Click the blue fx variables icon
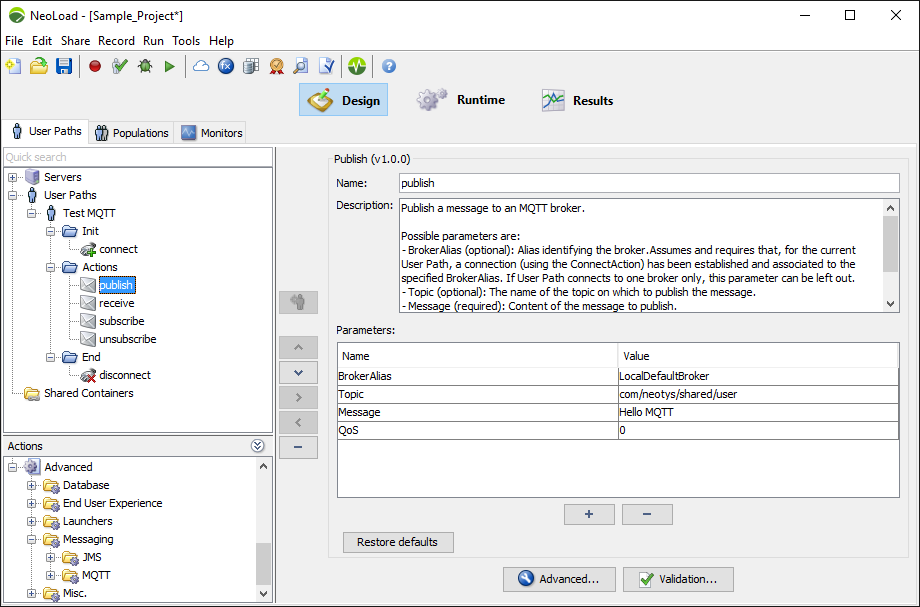The width and height of the screenshot is (920, 607). 226,67
